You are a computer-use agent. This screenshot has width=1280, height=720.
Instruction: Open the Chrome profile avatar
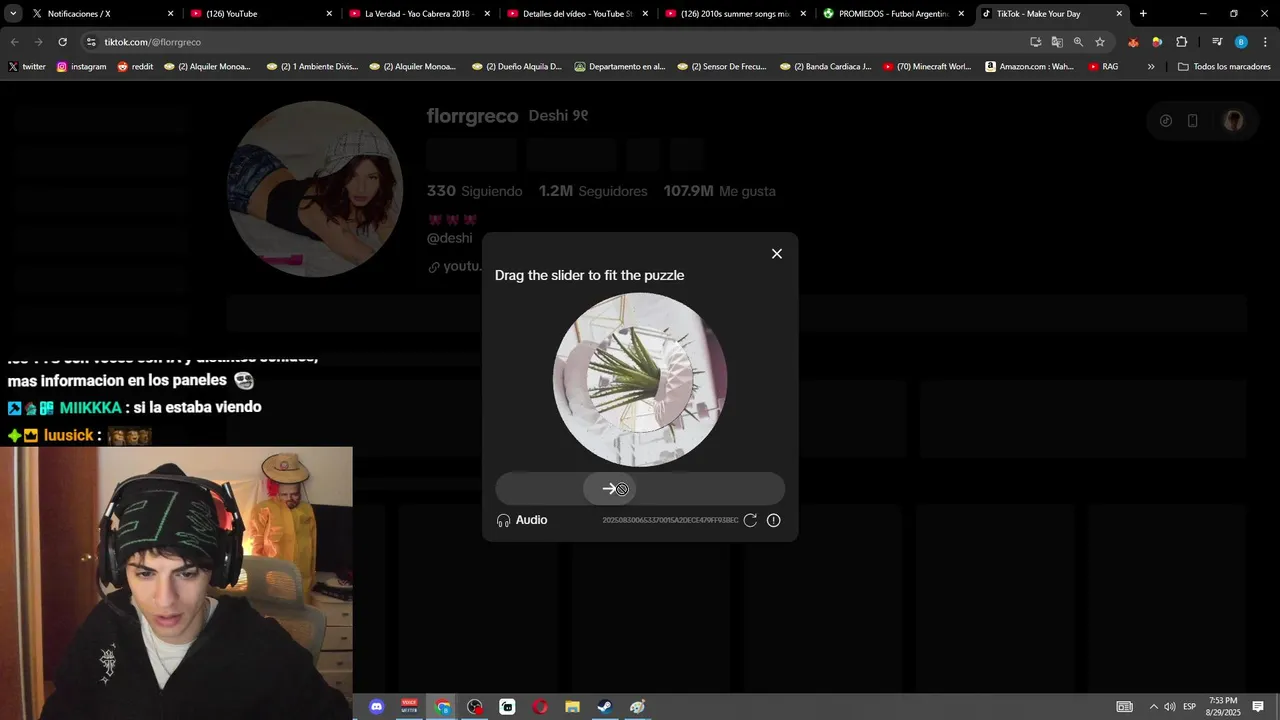pos(1241,42)
